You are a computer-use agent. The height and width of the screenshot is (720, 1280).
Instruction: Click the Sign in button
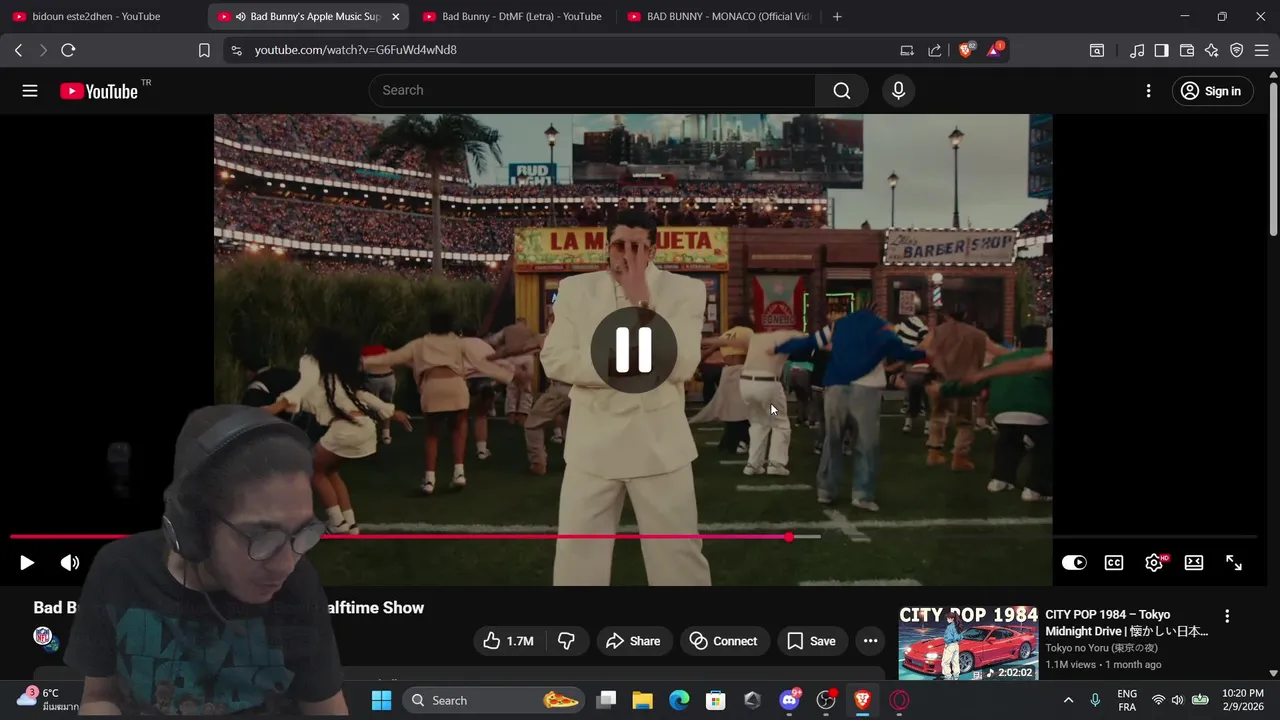(x=1211, y=91)
